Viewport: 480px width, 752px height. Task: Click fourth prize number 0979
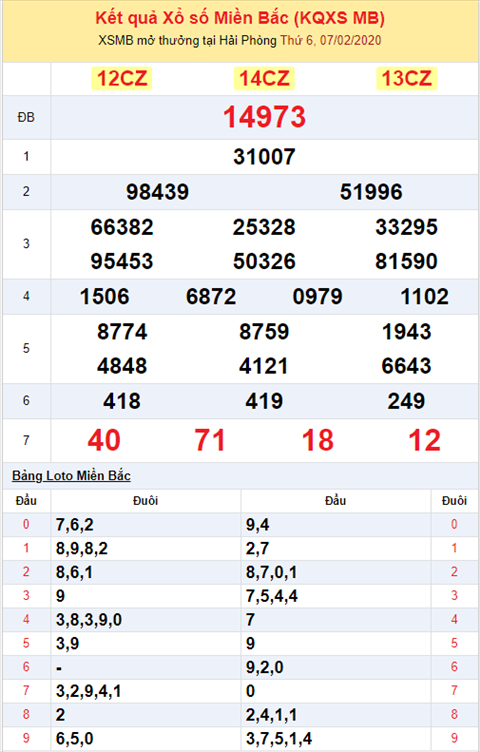317,296
